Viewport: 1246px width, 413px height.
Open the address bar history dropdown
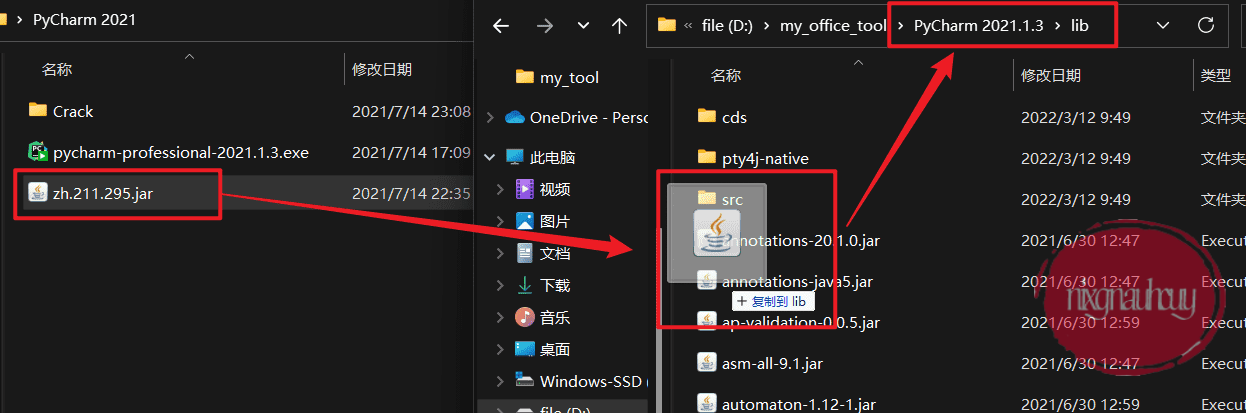[x=1162, y=25]
